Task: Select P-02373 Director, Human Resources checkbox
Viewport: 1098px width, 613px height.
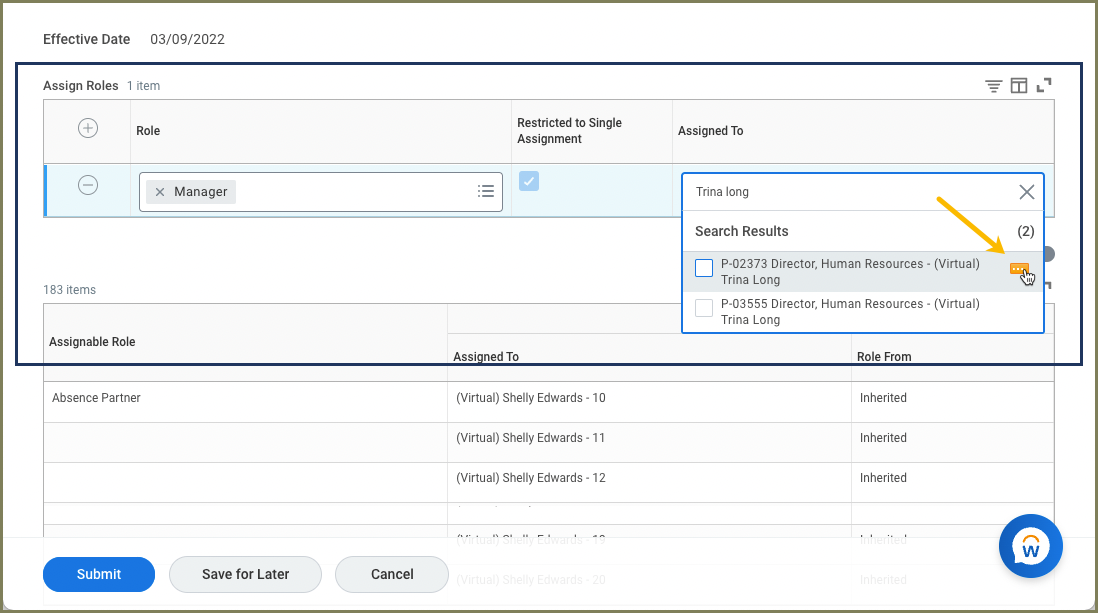Action: tap(704, 268)
